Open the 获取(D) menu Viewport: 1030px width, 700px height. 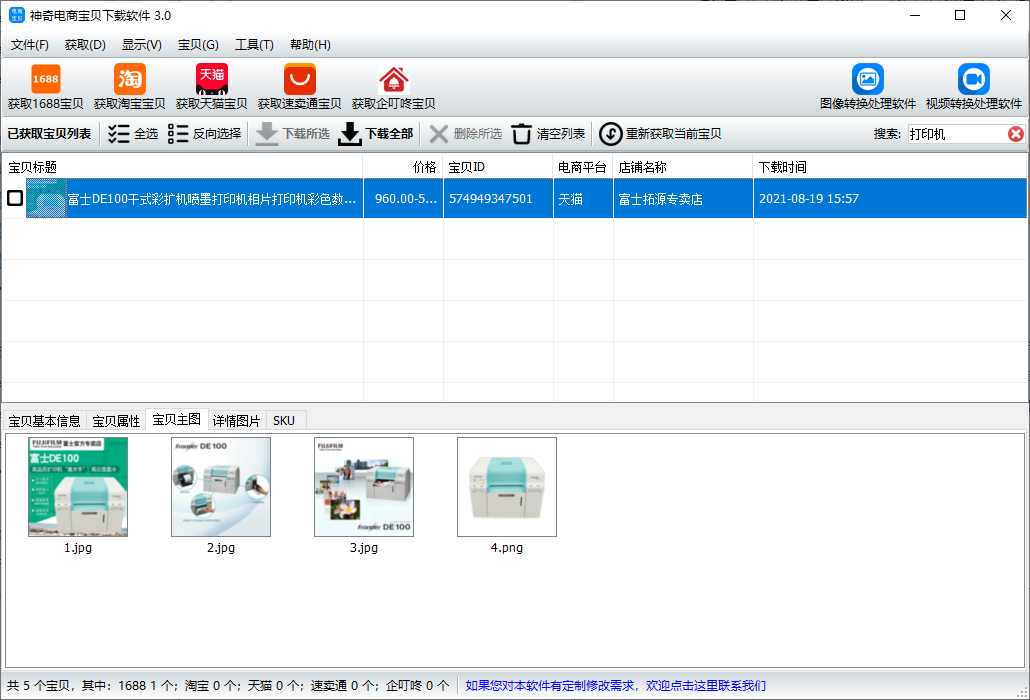(x=85, y=45)
